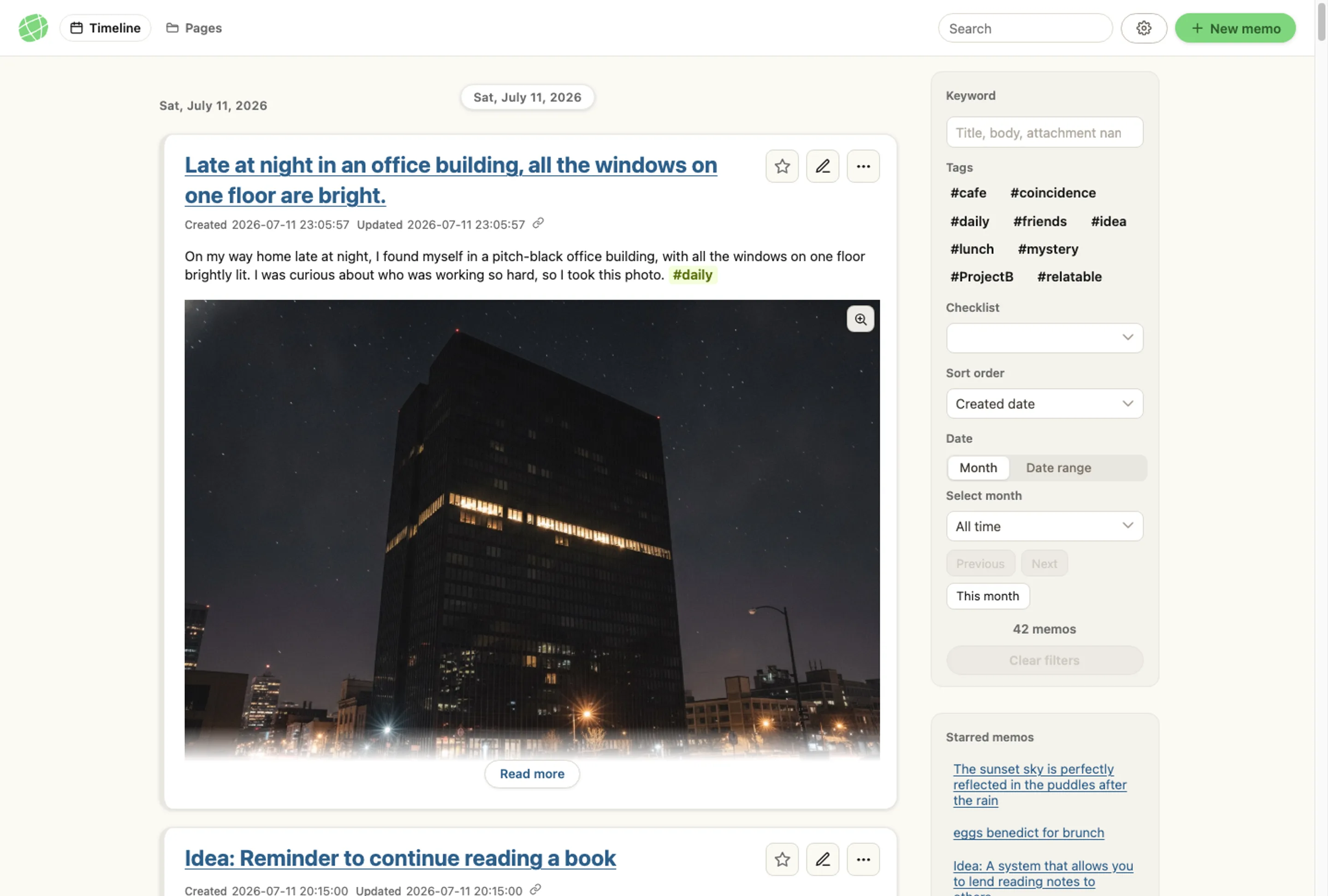Create a New memo

click(x=1235, y=28)
